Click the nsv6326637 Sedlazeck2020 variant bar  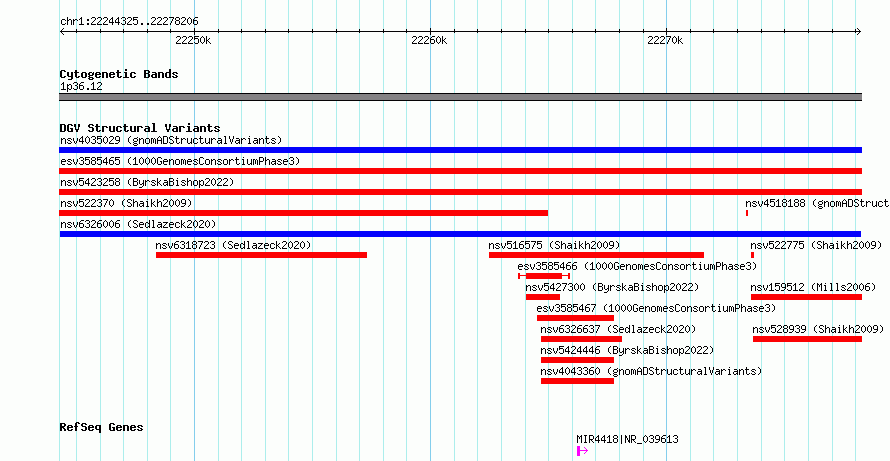(x=581, y=339)
